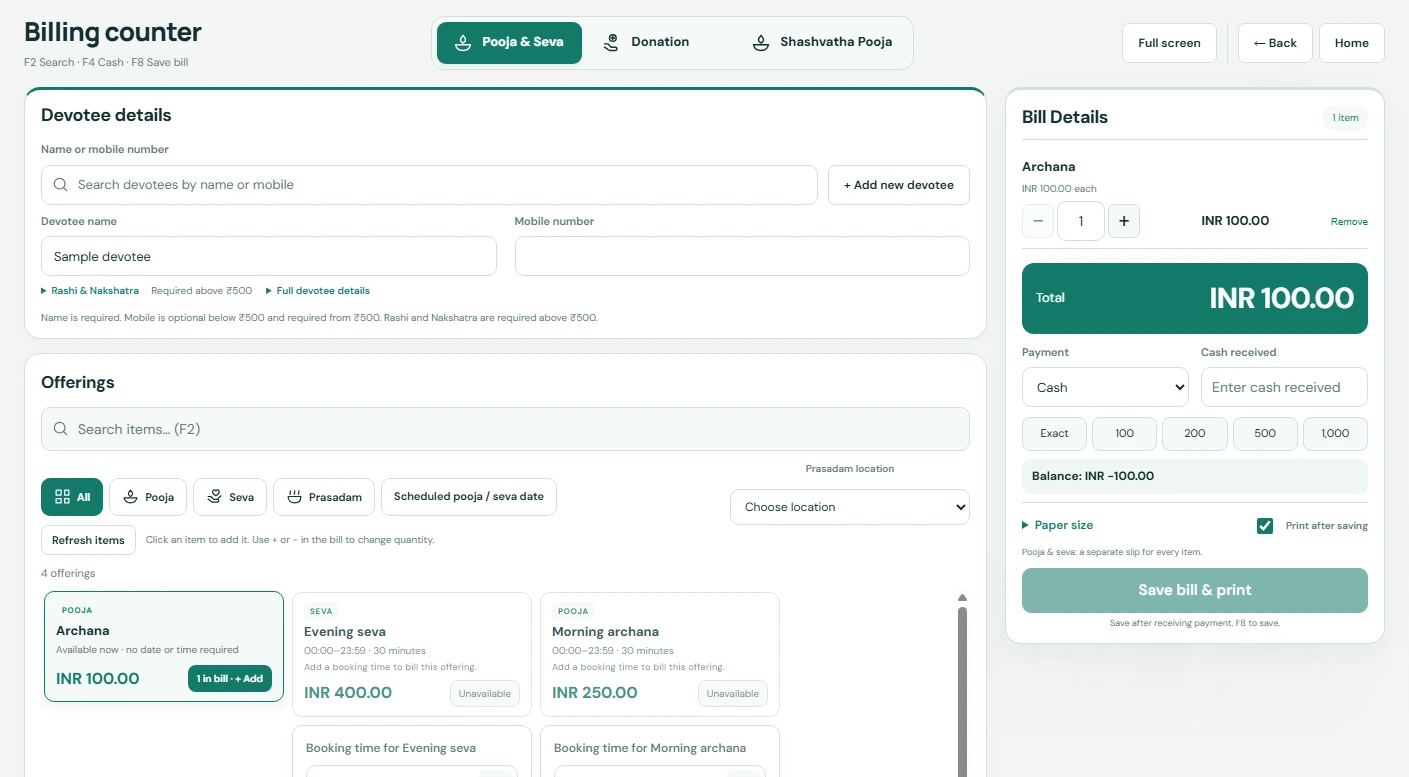Open the Payment method dropdown
Image resolution: width=1409 pixels, height=777 pixels.
point(1105,387)
